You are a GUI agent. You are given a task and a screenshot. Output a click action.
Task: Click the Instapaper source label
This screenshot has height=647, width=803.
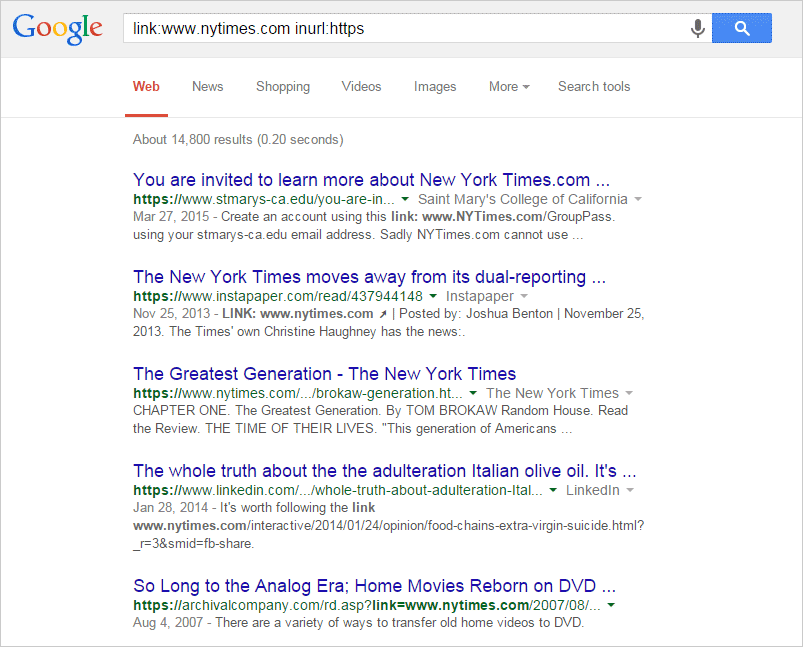coord(479,296)
